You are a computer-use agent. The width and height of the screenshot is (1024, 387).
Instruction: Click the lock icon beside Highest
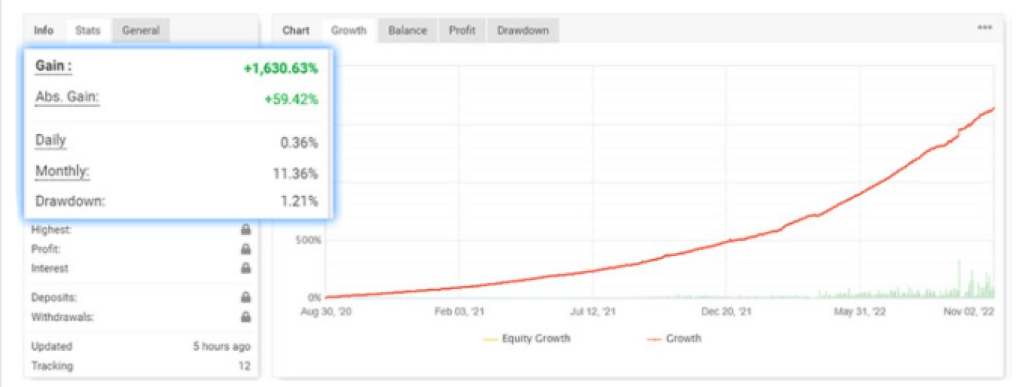point(246,230)
